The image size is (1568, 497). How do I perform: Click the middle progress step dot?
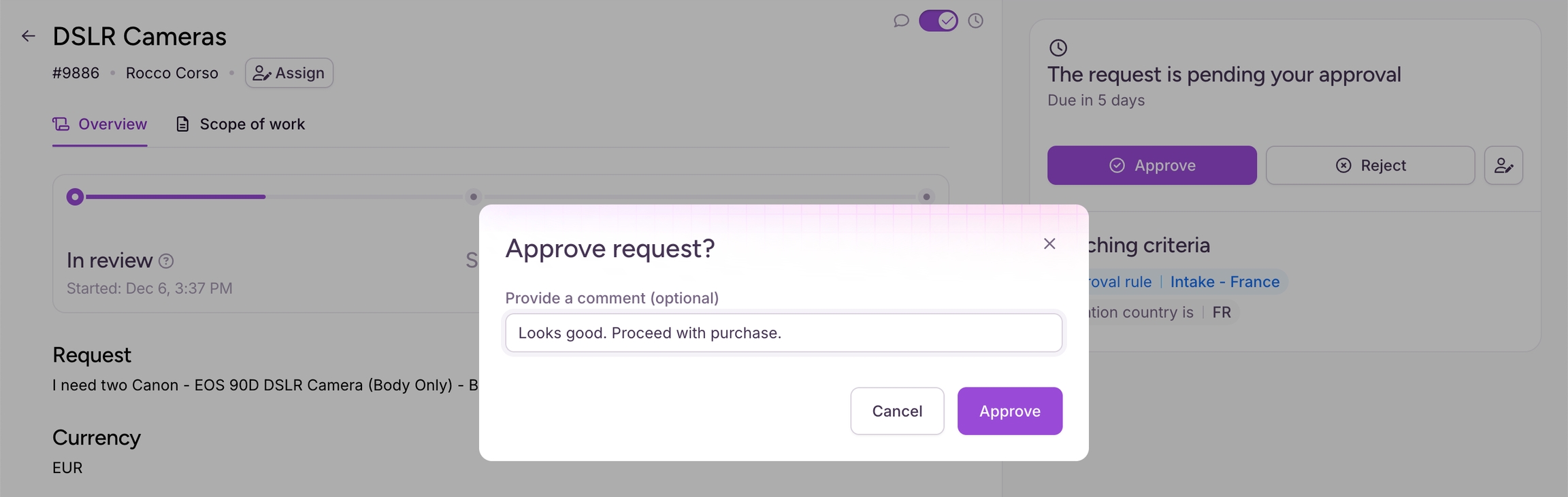coord(474,197)
